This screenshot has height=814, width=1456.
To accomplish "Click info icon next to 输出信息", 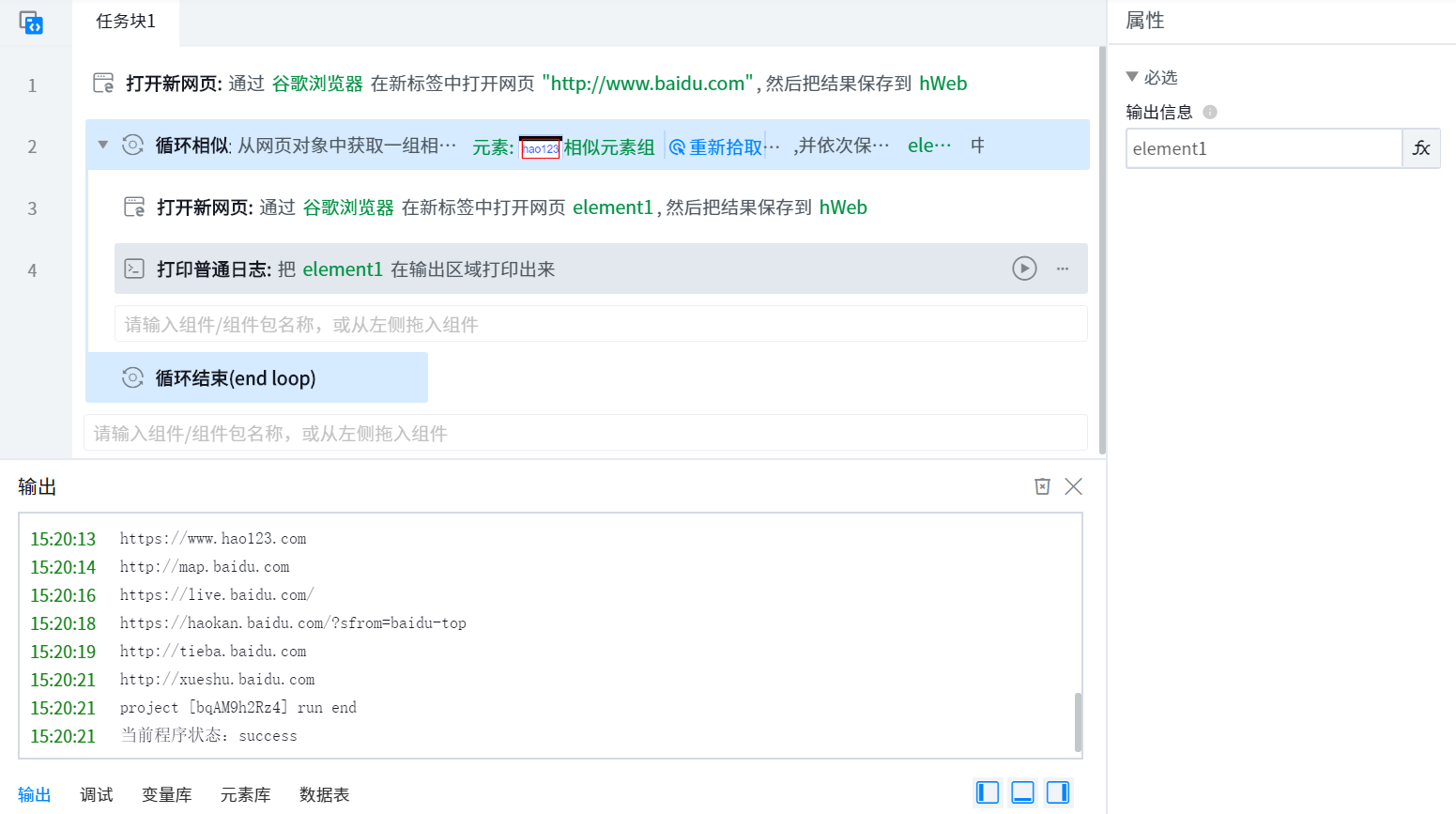I will tap(1210, 113).
